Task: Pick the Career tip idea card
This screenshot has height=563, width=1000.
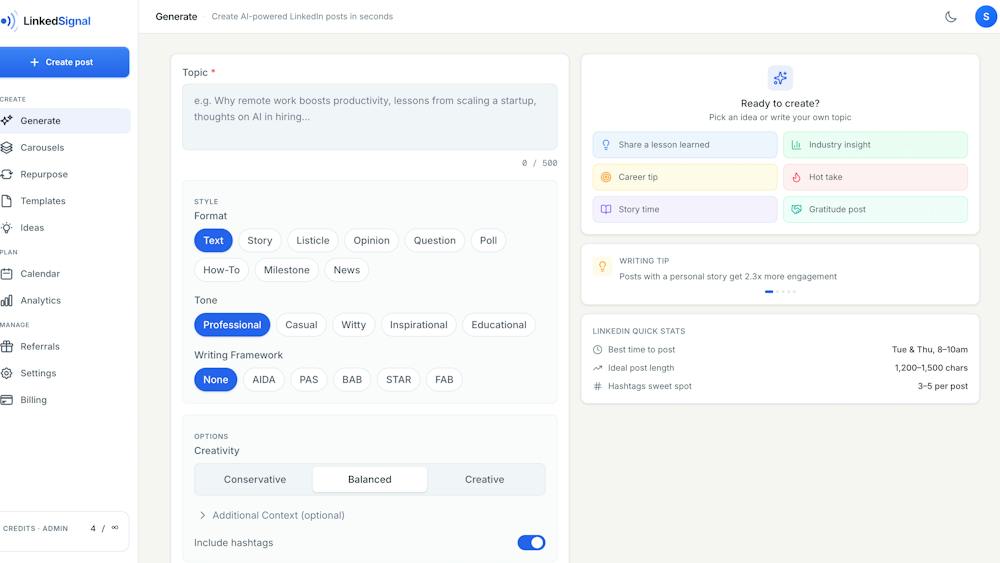Action: click(x=685, y=177)
